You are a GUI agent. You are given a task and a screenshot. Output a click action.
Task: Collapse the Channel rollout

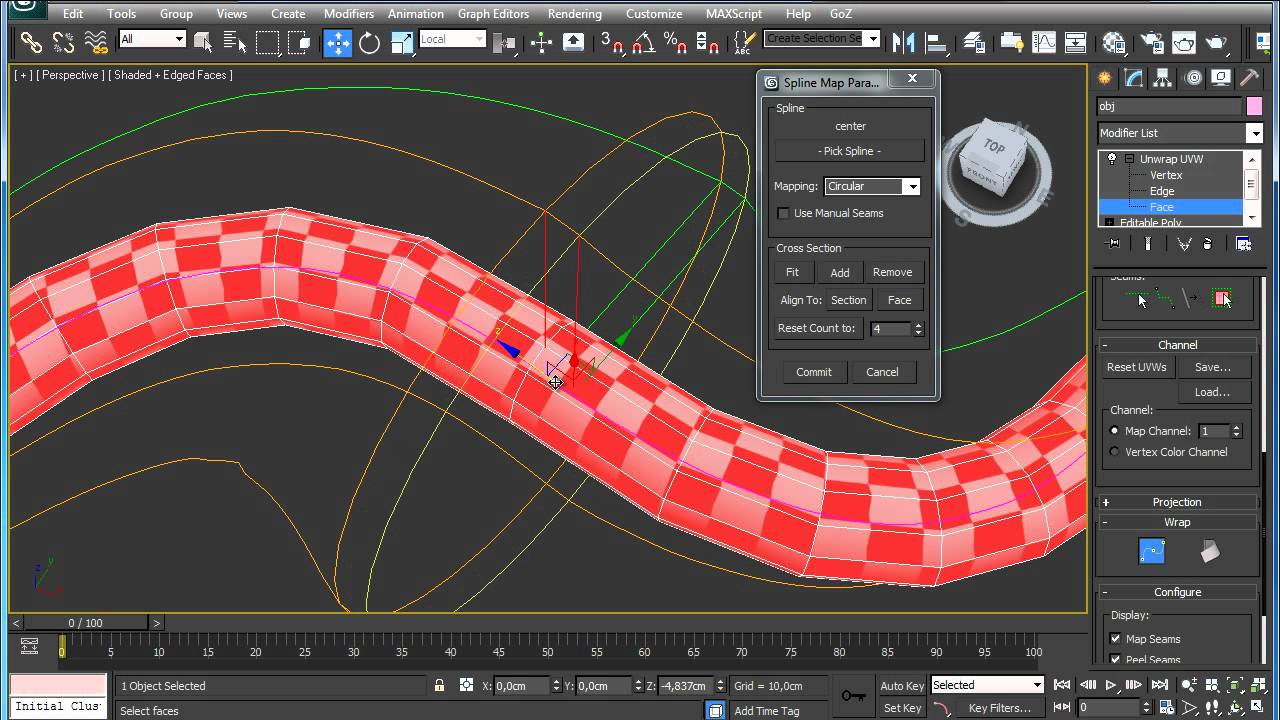(1178, 345)
